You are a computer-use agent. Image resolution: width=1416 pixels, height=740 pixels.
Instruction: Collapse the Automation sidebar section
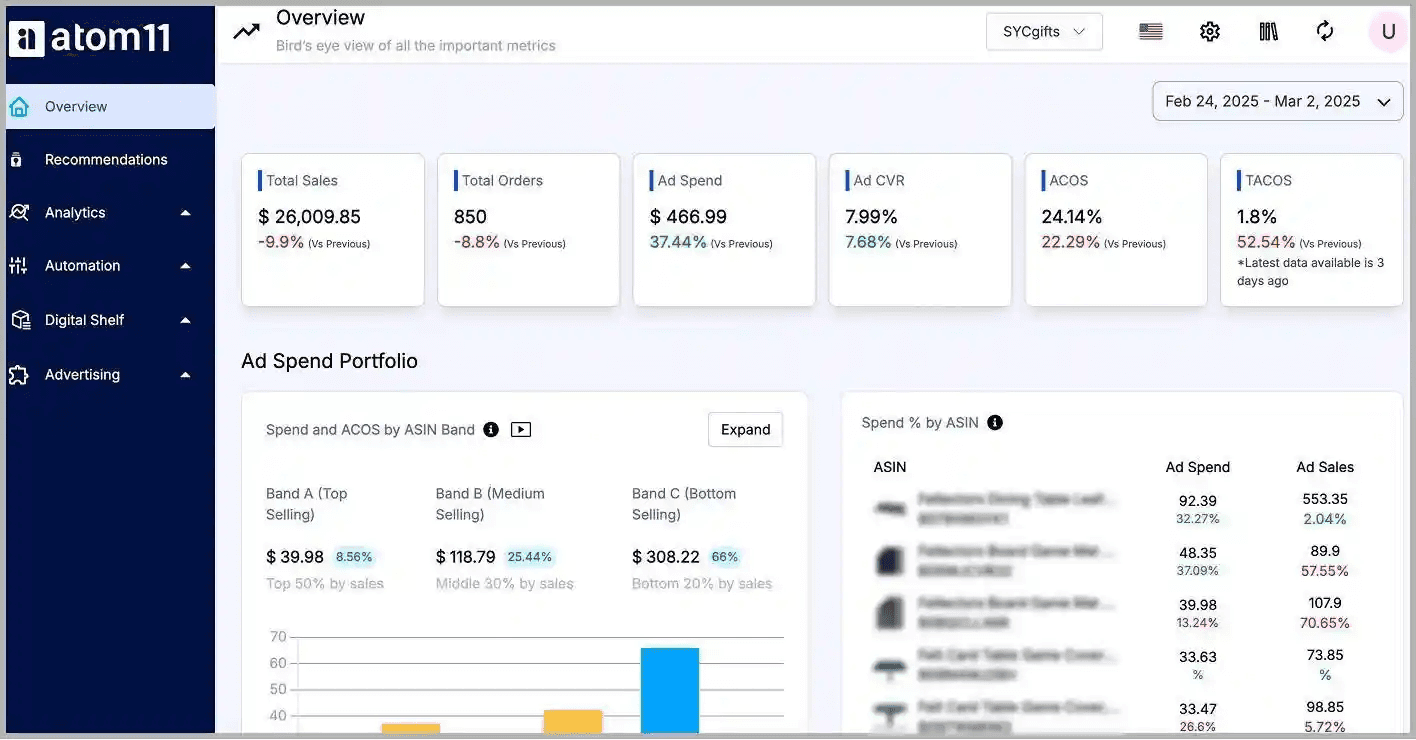point(185,265)
